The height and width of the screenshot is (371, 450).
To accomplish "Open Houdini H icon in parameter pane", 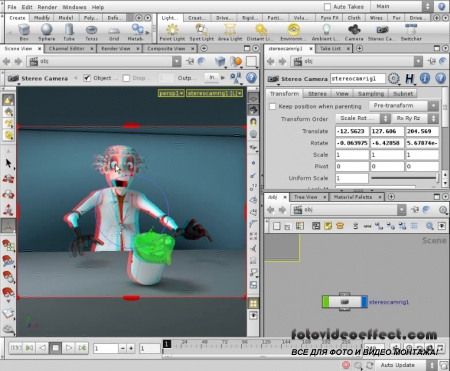I will 409,79.
